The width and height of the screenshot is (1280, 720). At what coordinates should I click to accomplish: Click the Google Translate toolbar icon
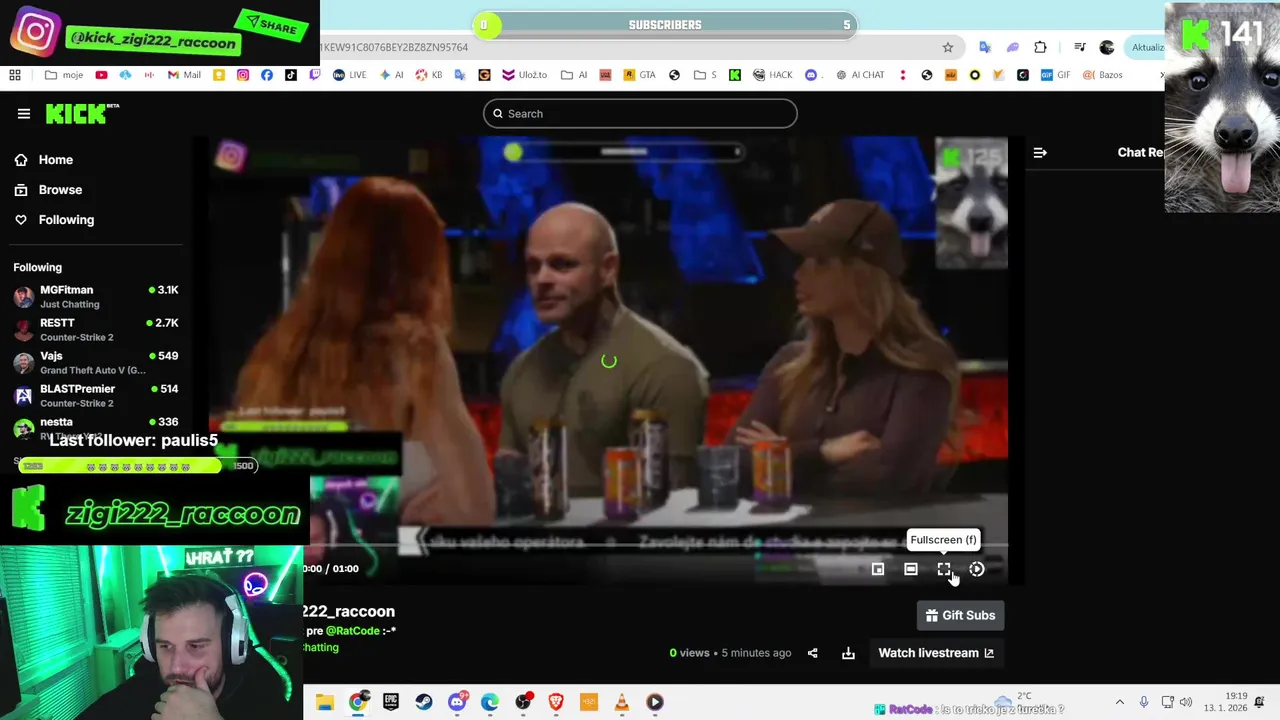click(985, 47)
